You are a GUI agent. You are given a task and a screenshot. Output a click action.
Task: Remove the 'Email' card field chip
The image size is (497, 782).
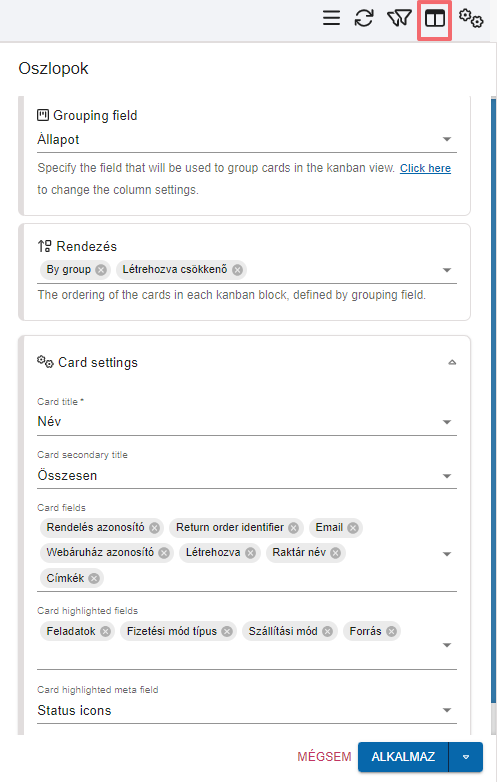click(353, 528)
